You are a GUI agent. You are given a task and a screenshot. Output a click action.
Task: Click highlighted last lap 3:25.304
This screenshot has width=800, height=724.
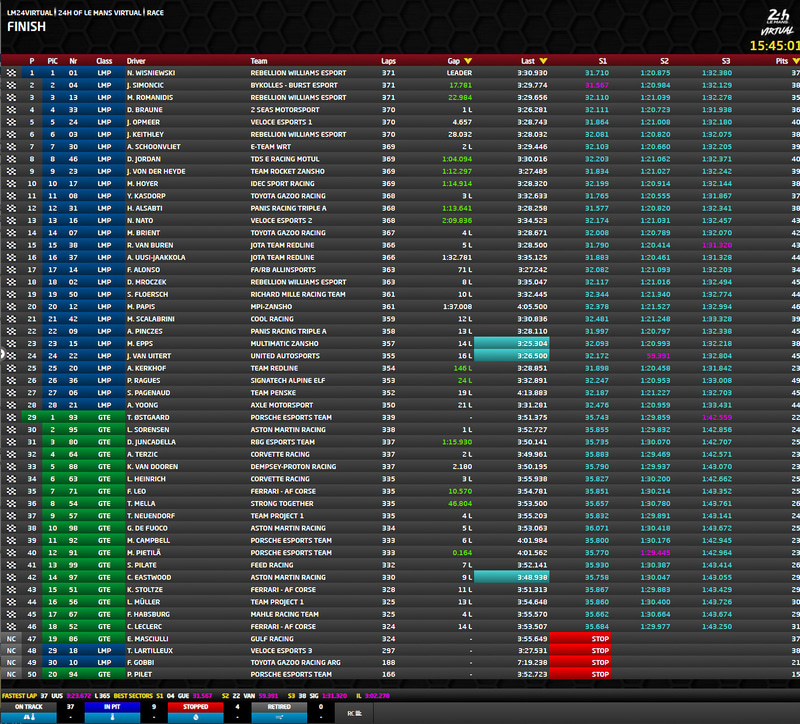512,343
